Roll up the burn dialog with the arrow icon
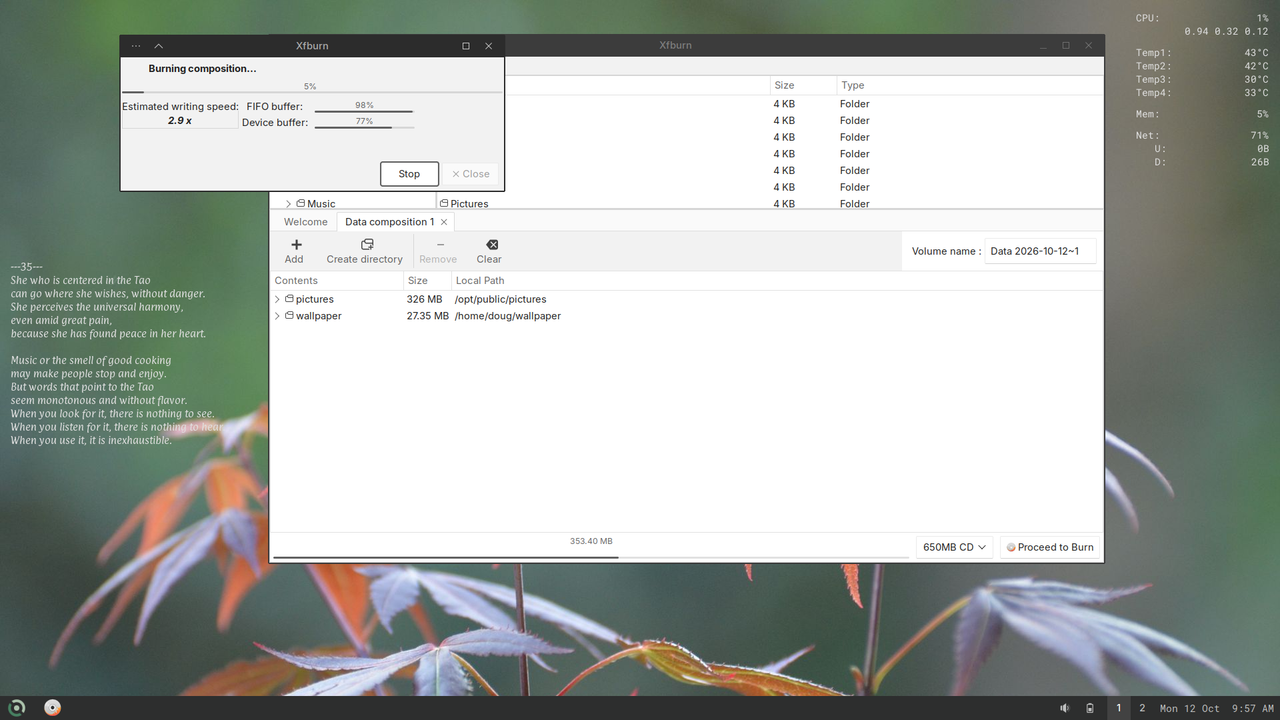Viewport: 1280px width, 720px height. [x=159, y=46]
